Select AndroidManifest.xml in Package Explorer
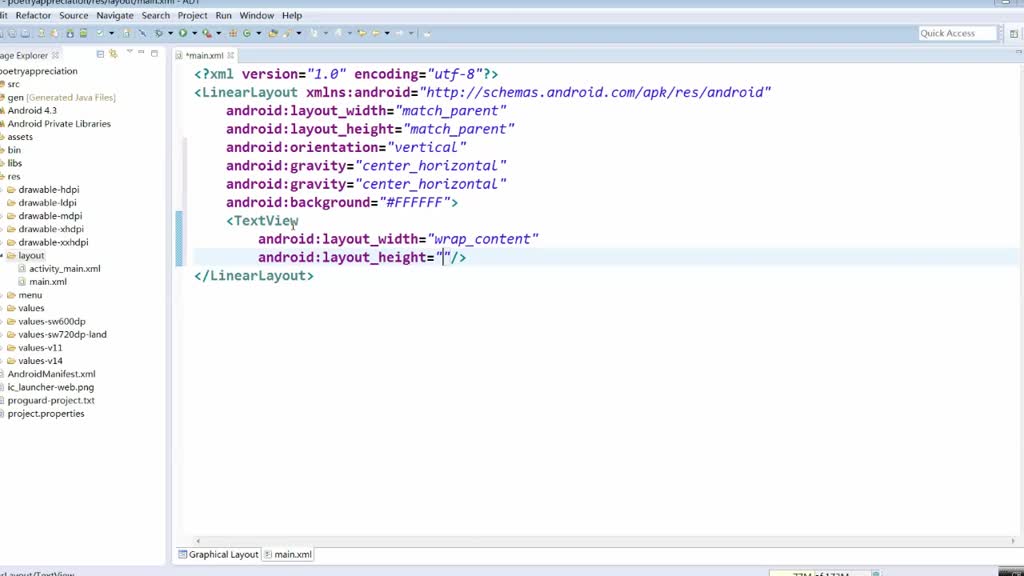Screen dimensions: 1024x576 tap(51, 374)
